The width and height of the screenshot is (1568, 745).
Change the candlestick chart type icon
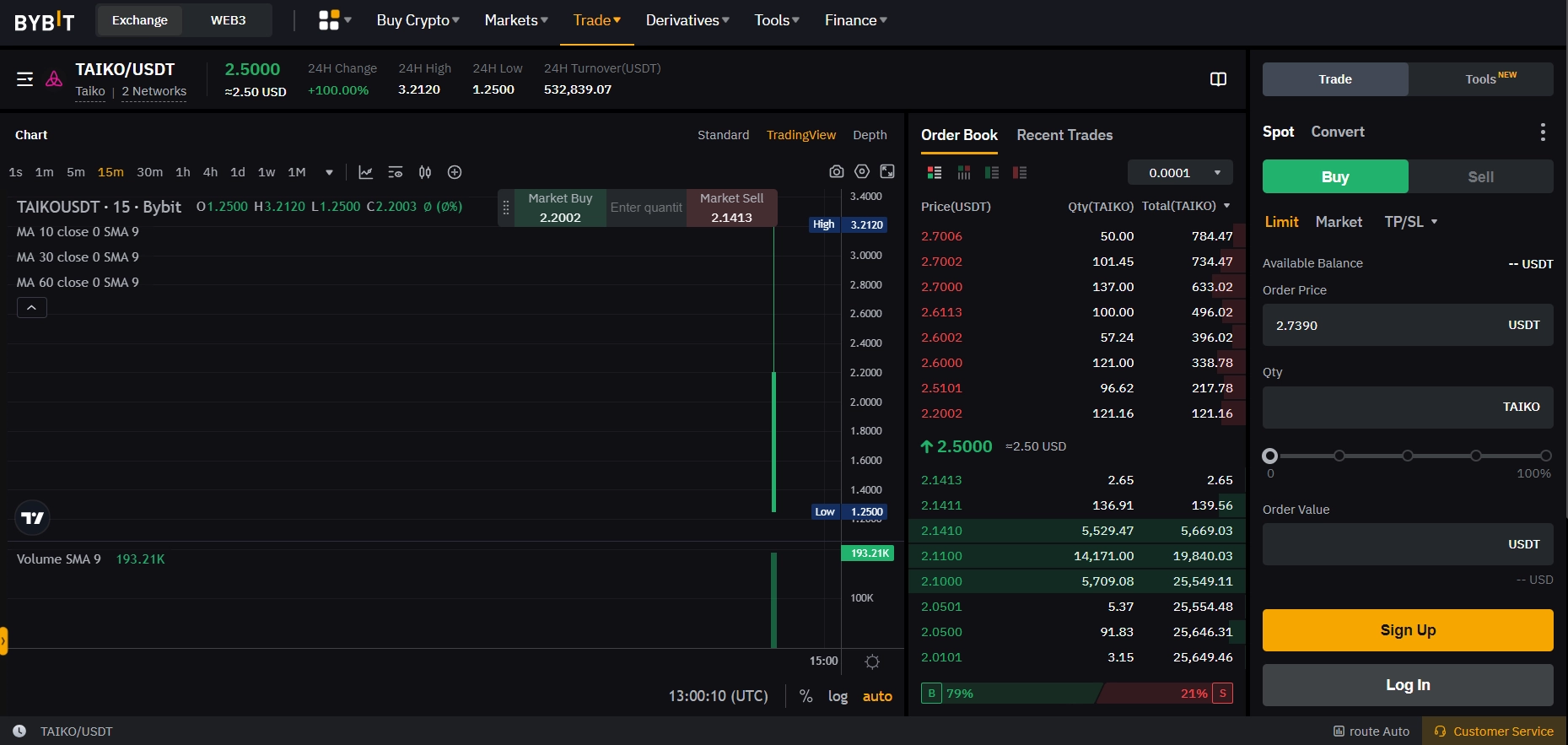[425, 172]
